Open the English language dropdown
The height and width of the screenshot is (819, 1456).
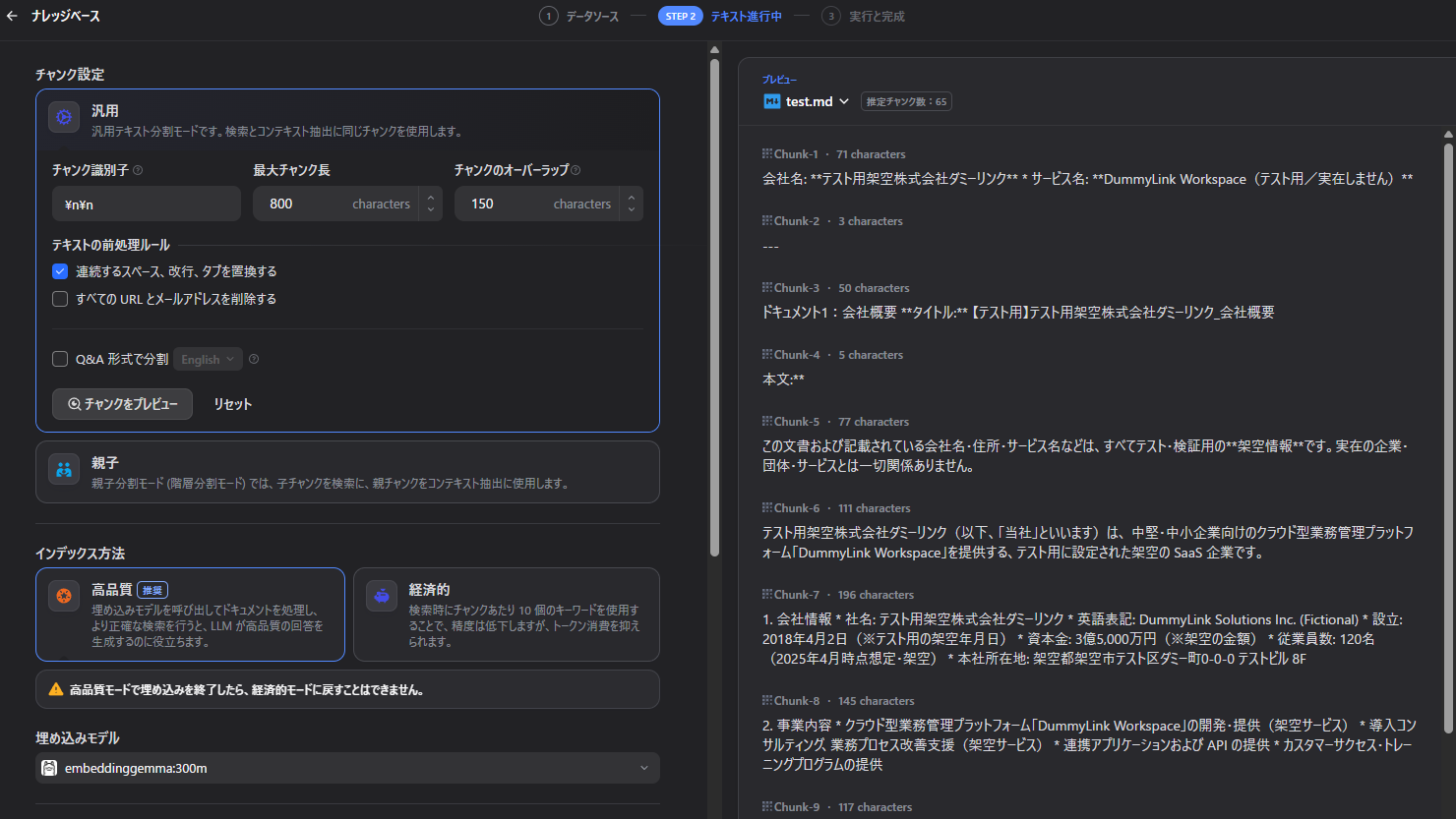pos(207,359)
